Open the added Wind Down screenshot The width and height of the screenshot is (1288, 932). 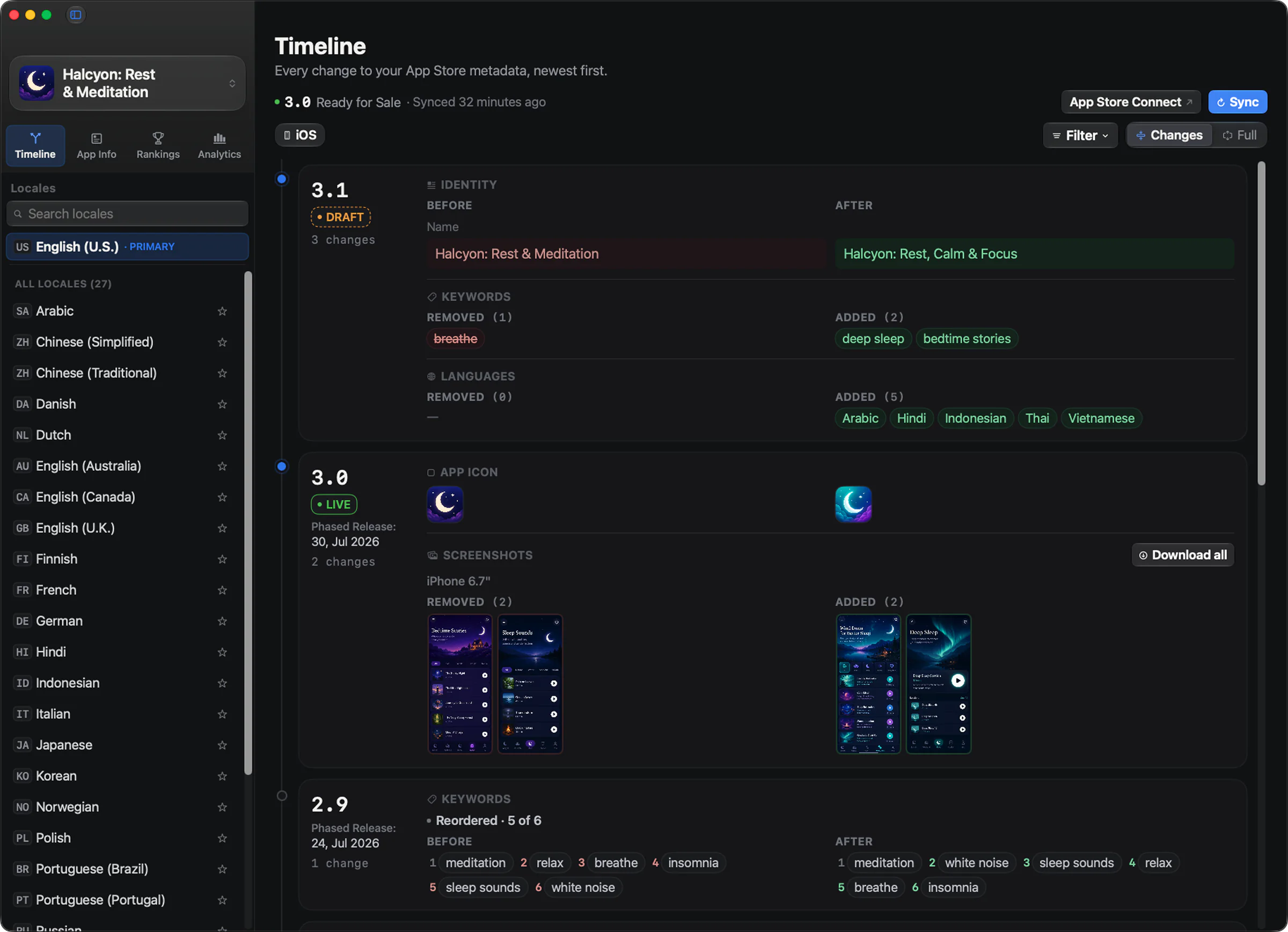(868, 685)
